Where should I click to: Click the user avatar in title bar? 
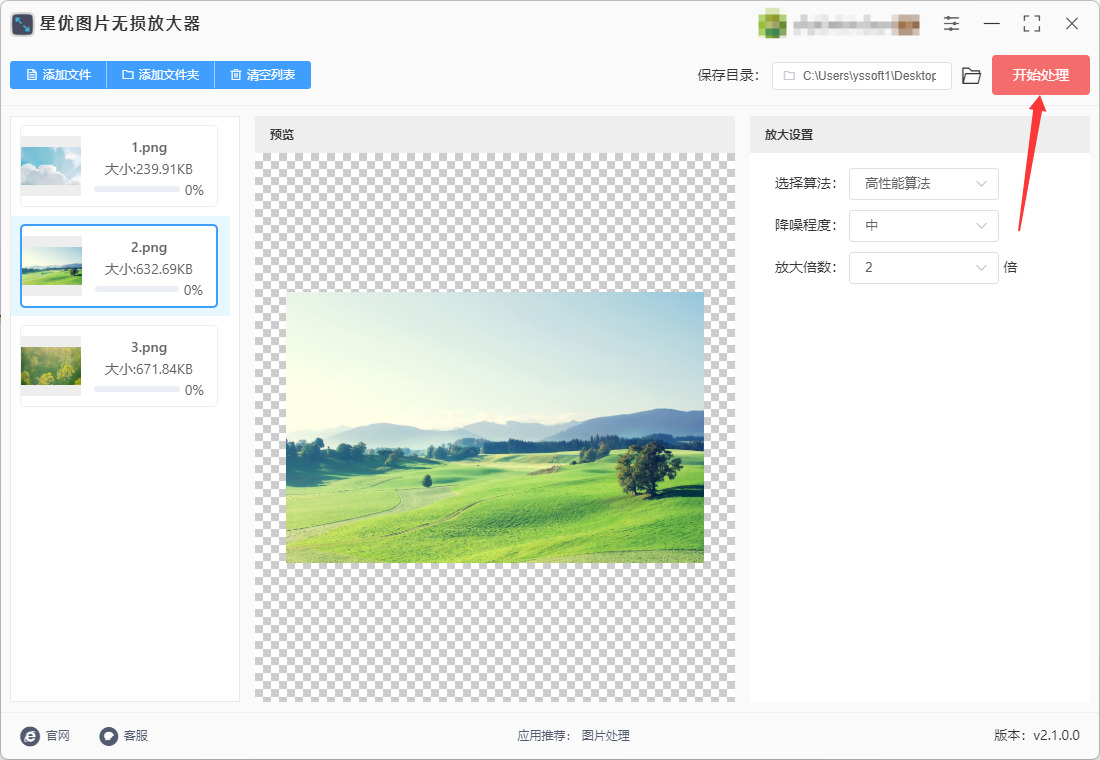[x=772, y=24]
